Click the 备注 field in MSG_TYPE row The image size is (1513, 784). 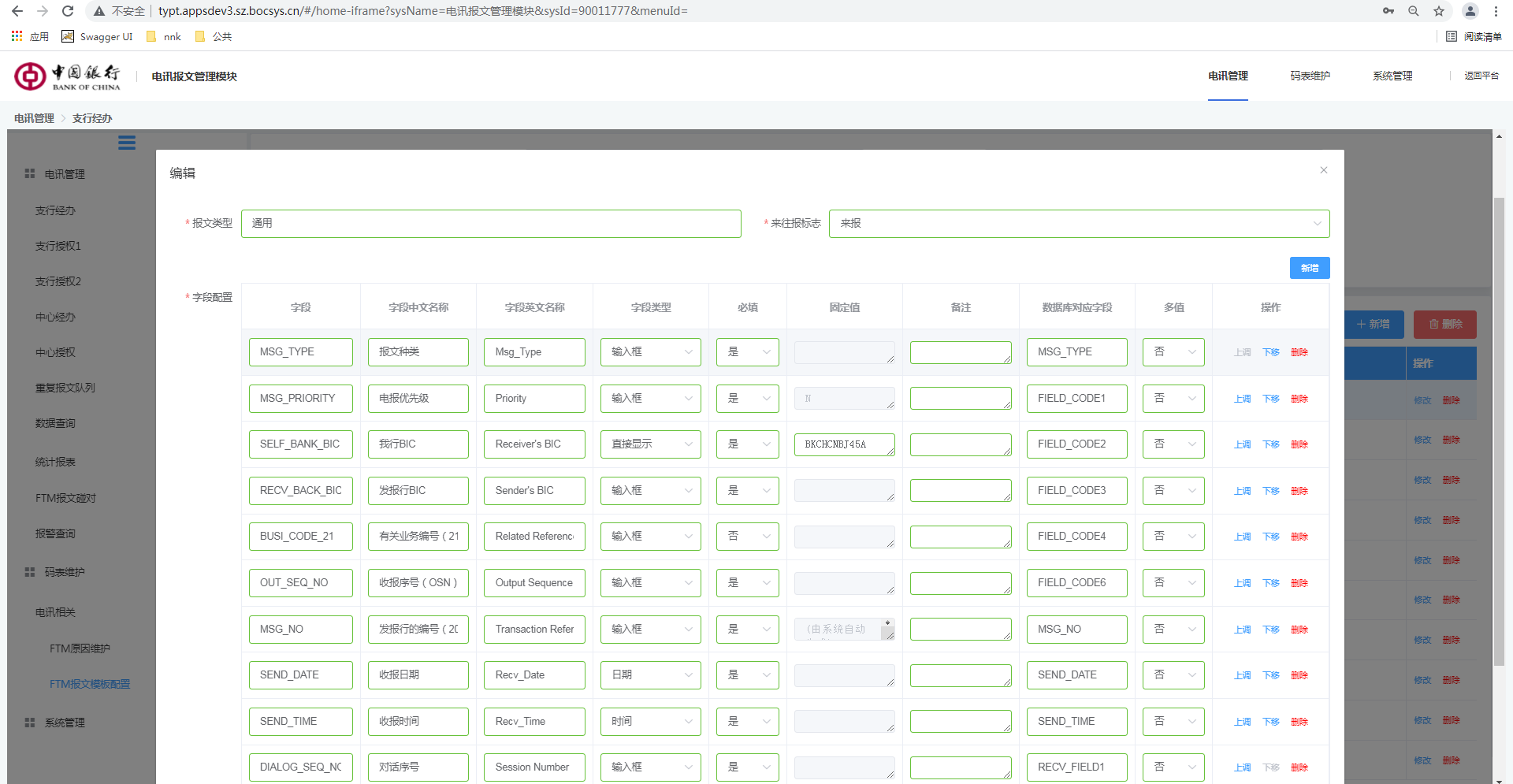click(961, 352)
